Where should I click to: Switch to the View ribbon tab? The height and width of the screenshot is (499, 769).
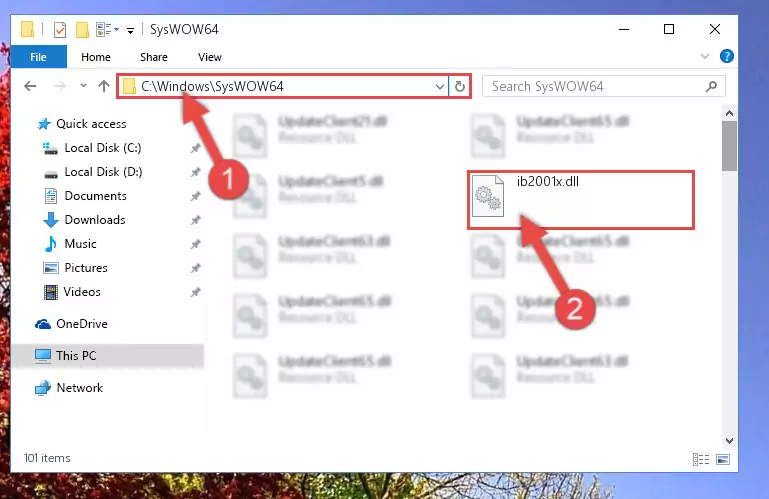point(210,57)
